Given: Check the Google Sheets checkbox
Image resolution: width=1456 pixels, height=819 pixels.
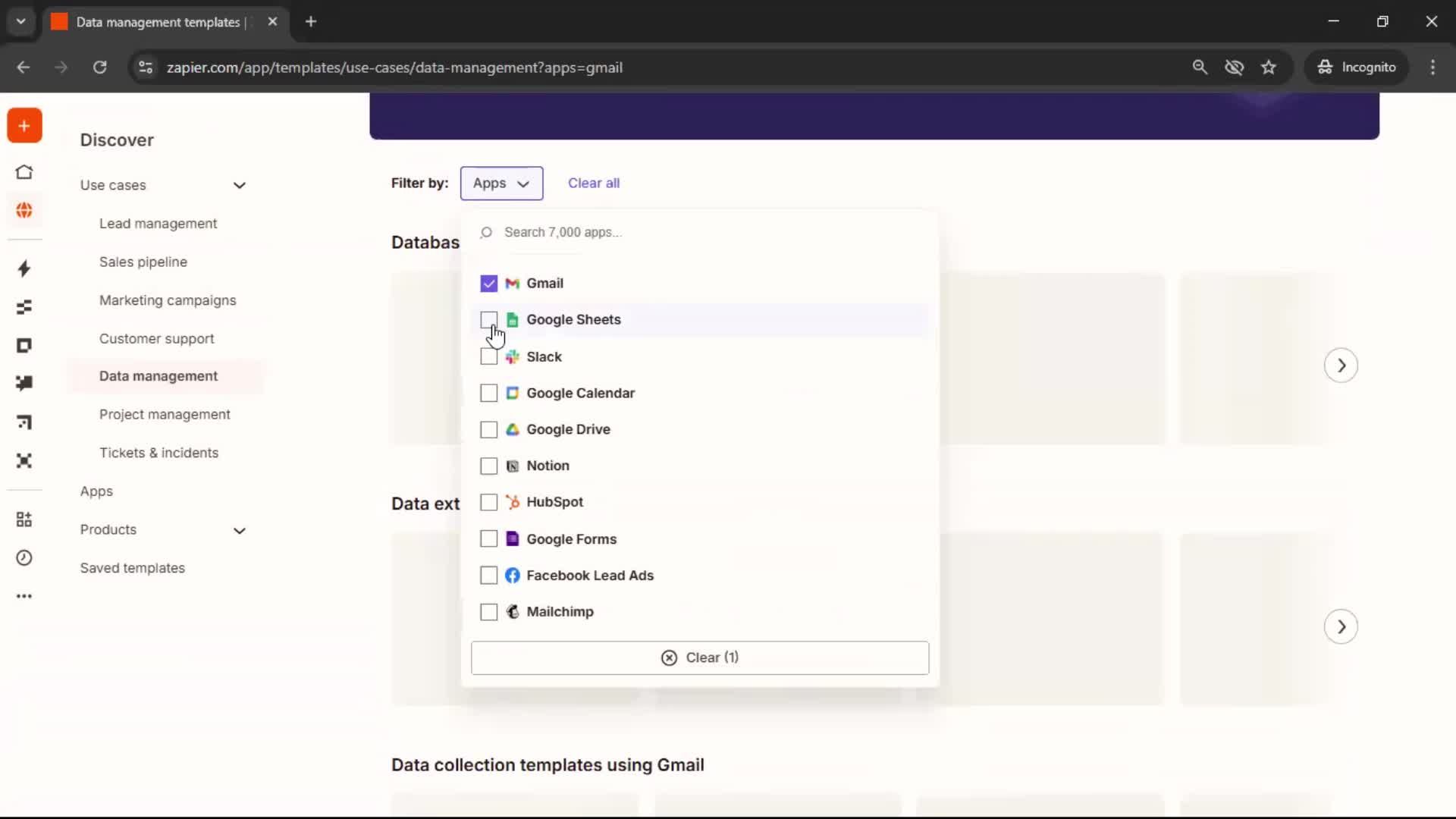Looking at the screenshot, I should (489, 320).
